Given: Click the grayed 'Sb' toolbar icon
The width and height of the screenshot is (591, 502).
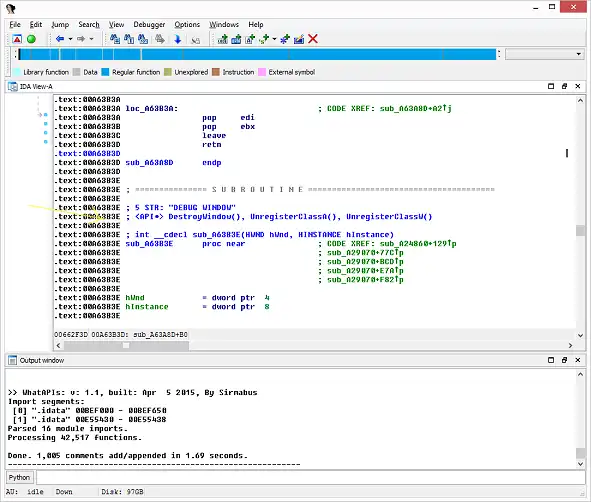Looking at the screenshot, I should (x=195, y=40).
